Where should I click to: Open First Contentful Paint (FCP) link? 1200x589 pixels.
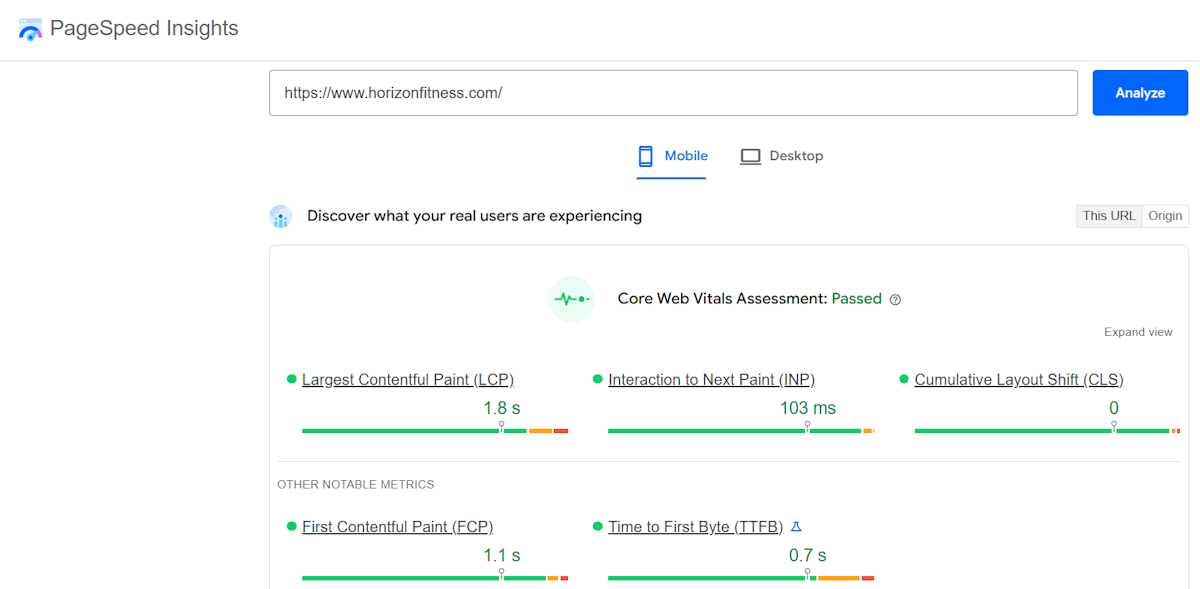point(398,527)
